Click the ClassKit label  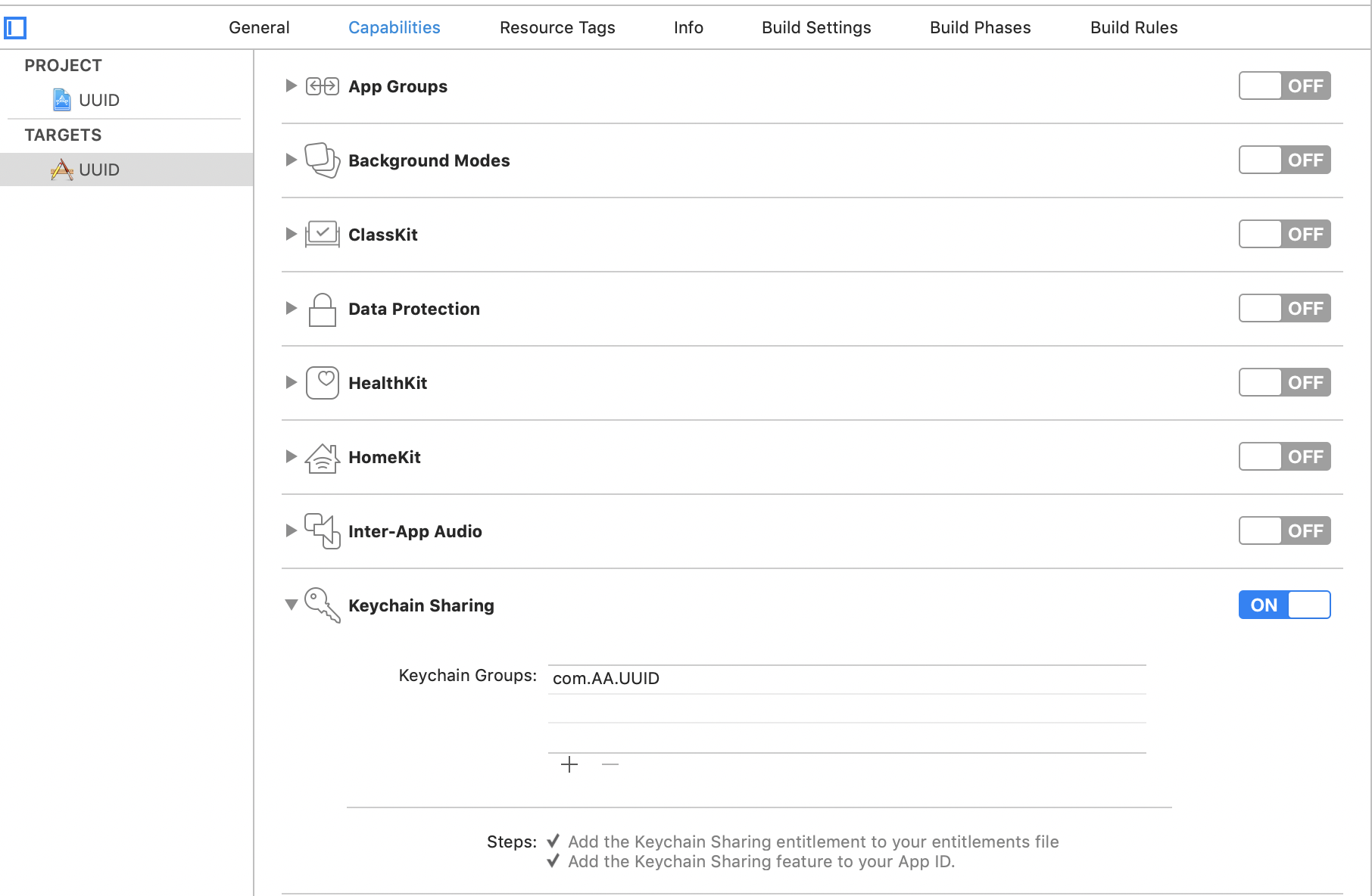point(383,235)
